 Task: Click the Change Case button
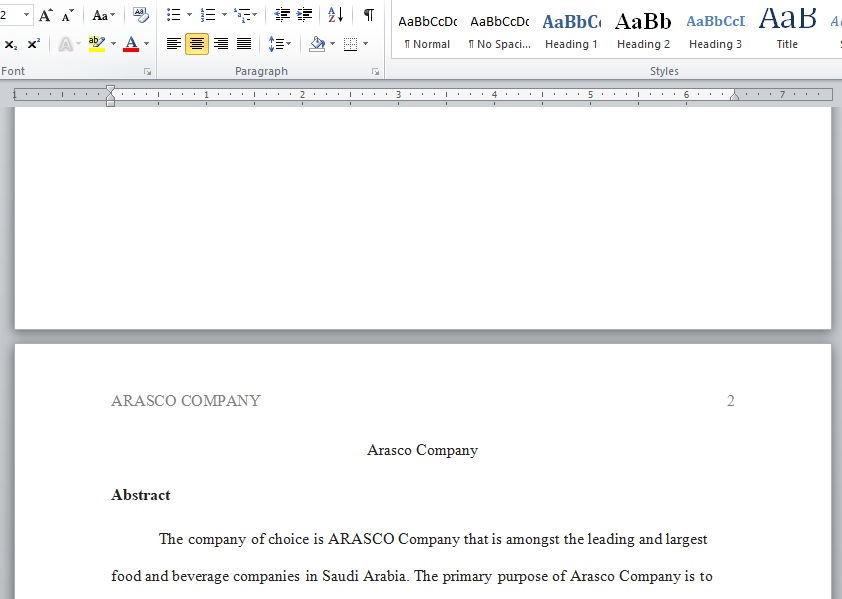coord(103,15)
